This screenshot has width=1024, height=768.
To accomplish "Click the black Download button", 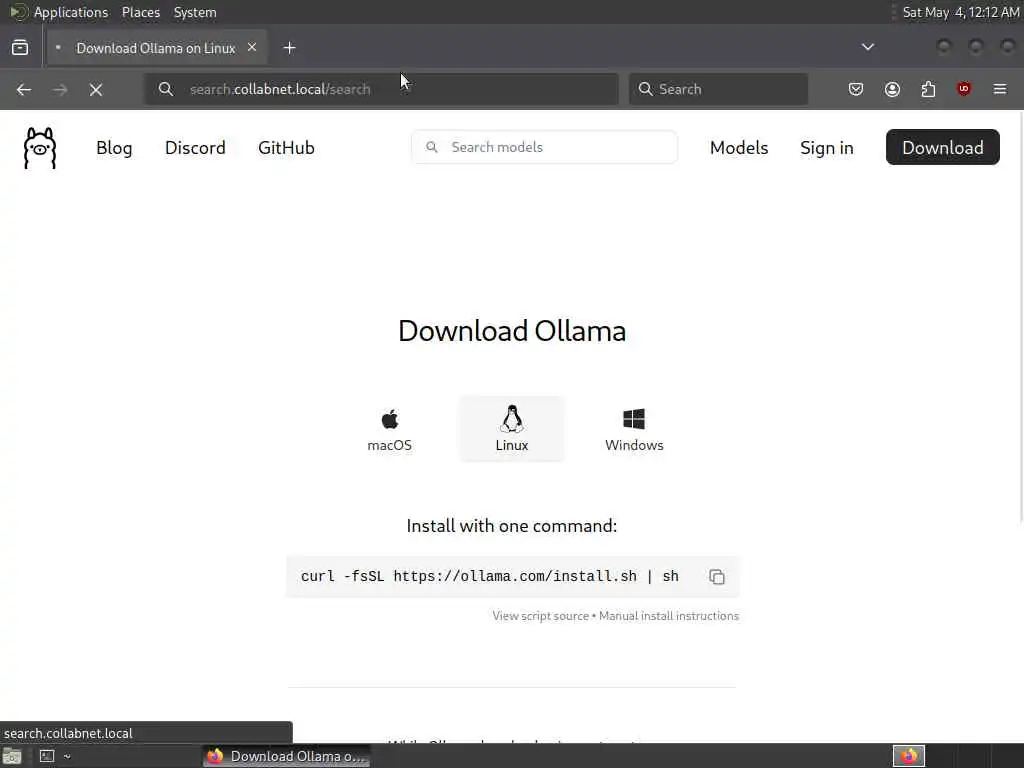I will click(x=942, y=147).
